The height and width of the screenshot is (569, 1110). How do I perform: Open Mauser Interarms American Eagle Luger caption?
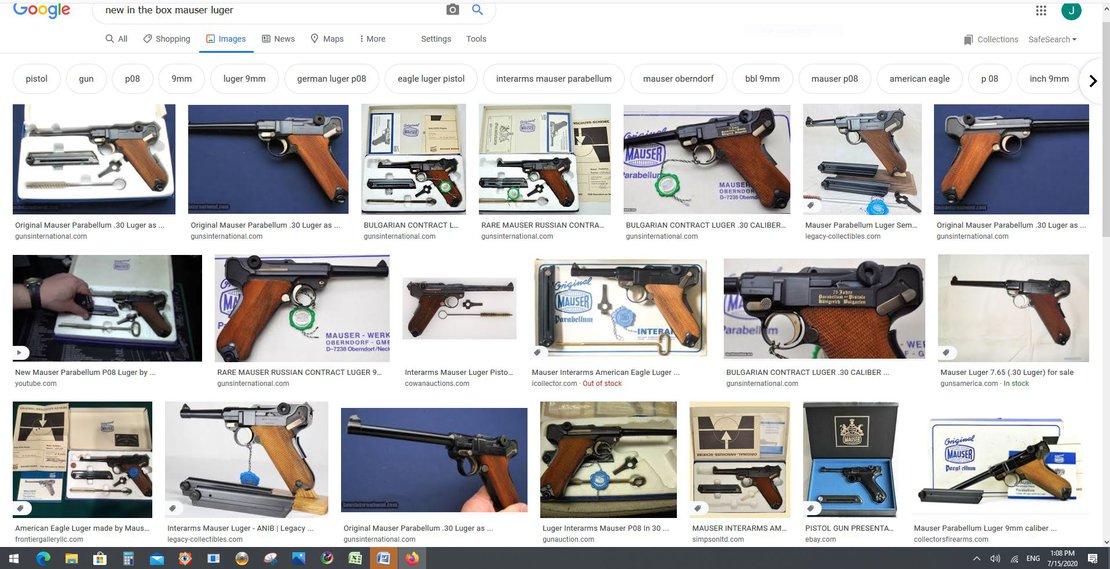(x=606, y=372)
